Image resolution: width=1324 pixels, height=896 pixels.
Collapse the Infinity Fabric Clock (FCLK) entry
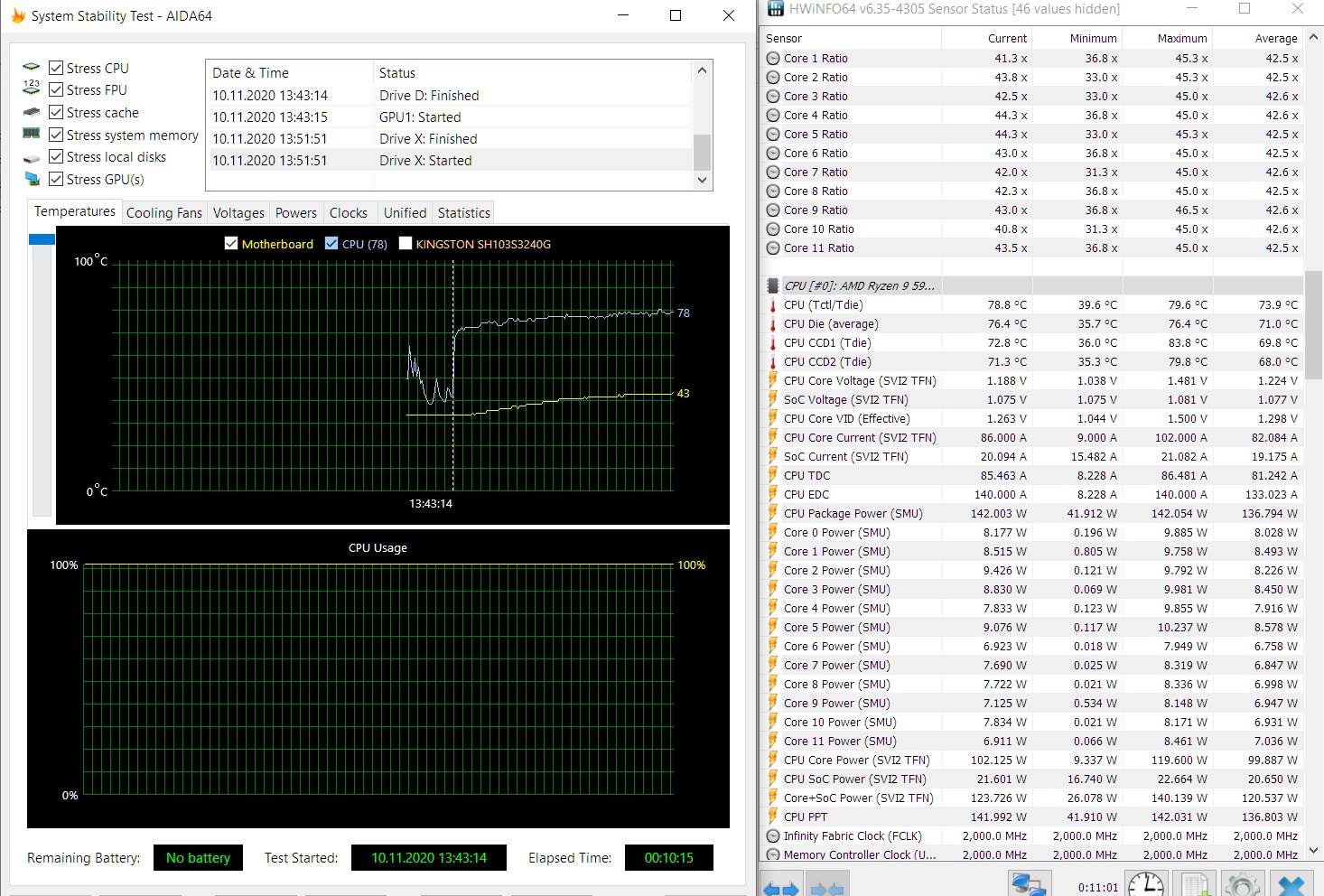tap(773, 835)
